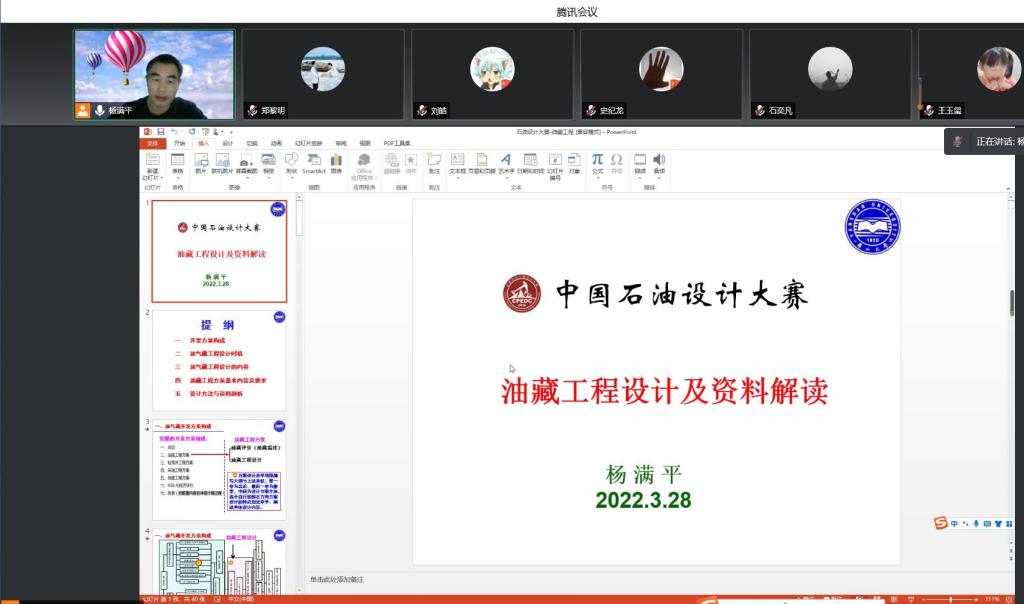Viewport: 1024px width, 604px height.
Task: Click the 公式 equation pi icon
Action: tap(597, 160)
